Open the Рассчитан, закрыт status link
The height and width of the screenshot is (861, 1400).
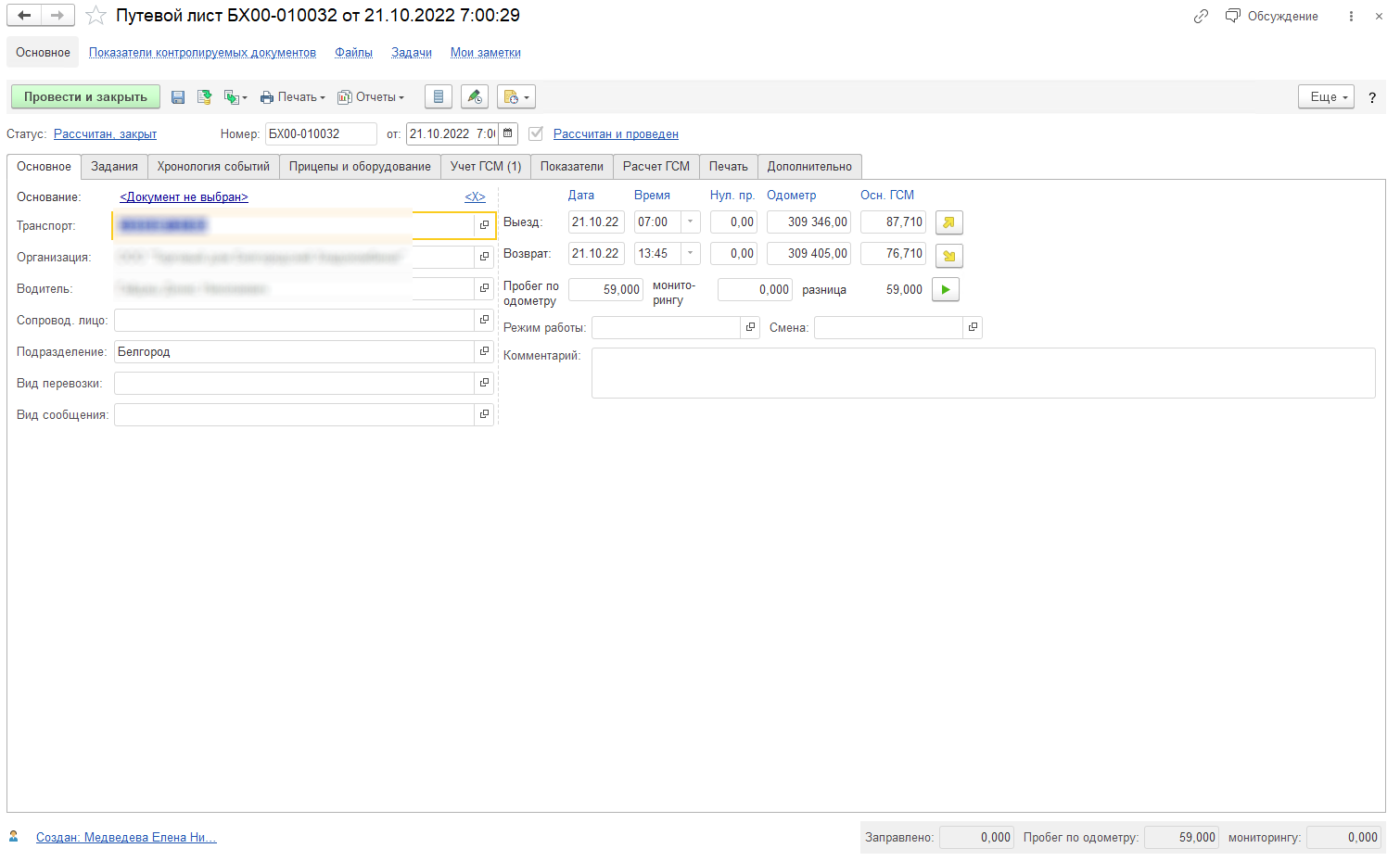[105, 134]
